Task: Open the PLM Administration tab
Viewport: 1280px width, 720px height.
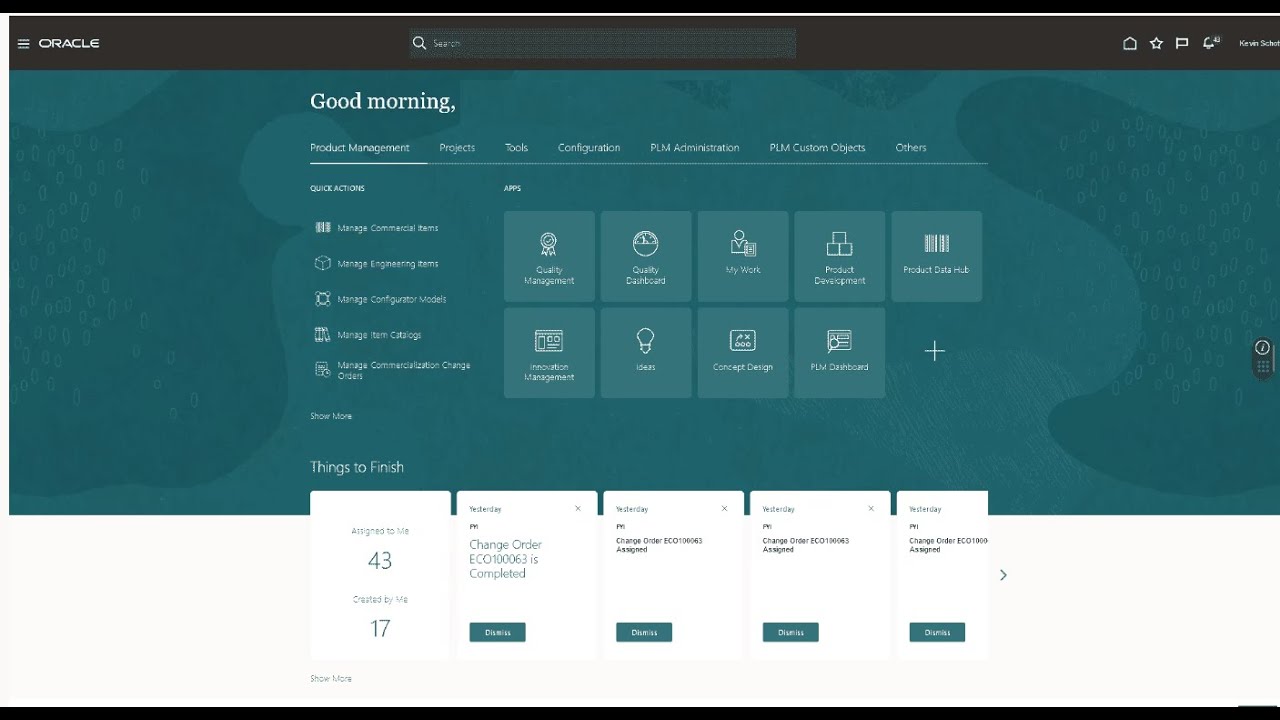Action: coord(695,148)
